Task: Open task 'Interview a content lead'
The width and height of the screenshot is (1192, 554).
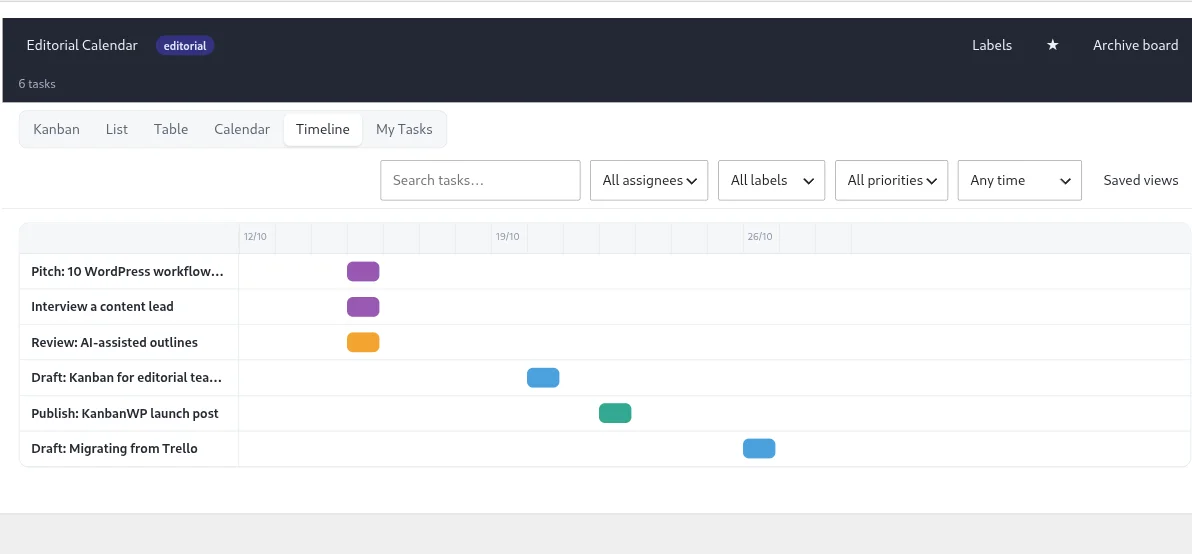Action: (103, 307)
